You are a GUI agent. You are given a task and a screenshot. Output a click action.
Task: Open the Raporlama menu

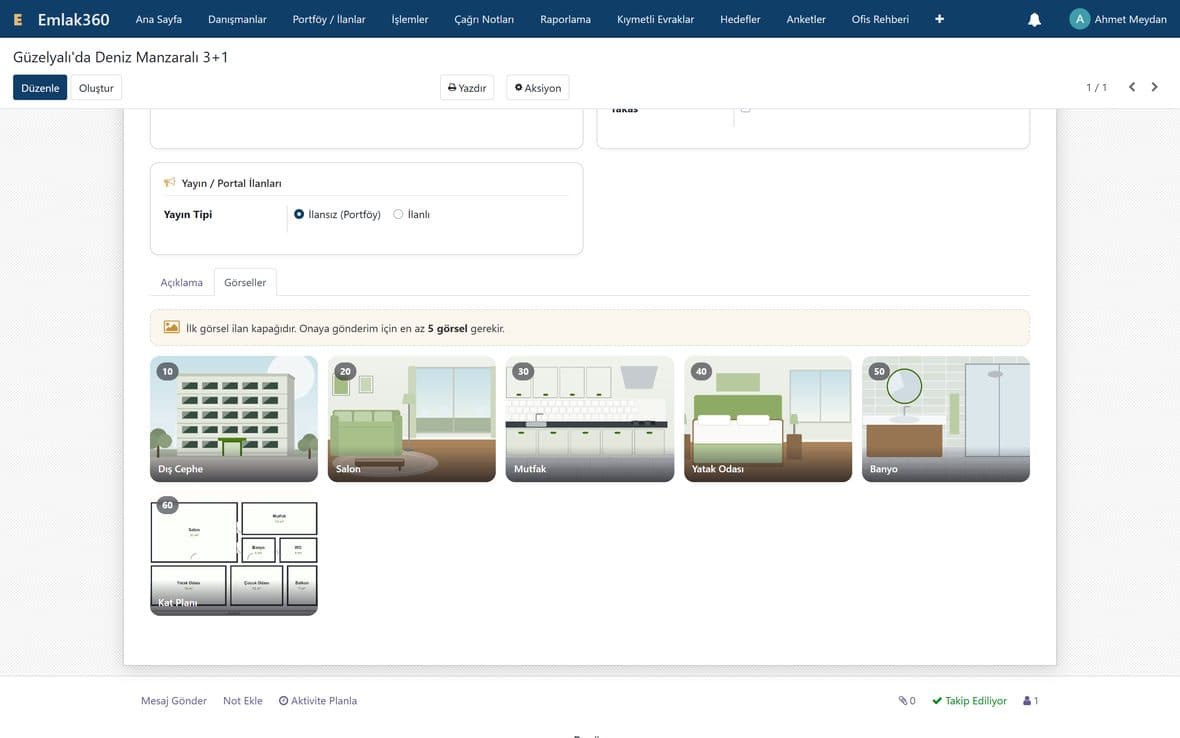(565, 19)
